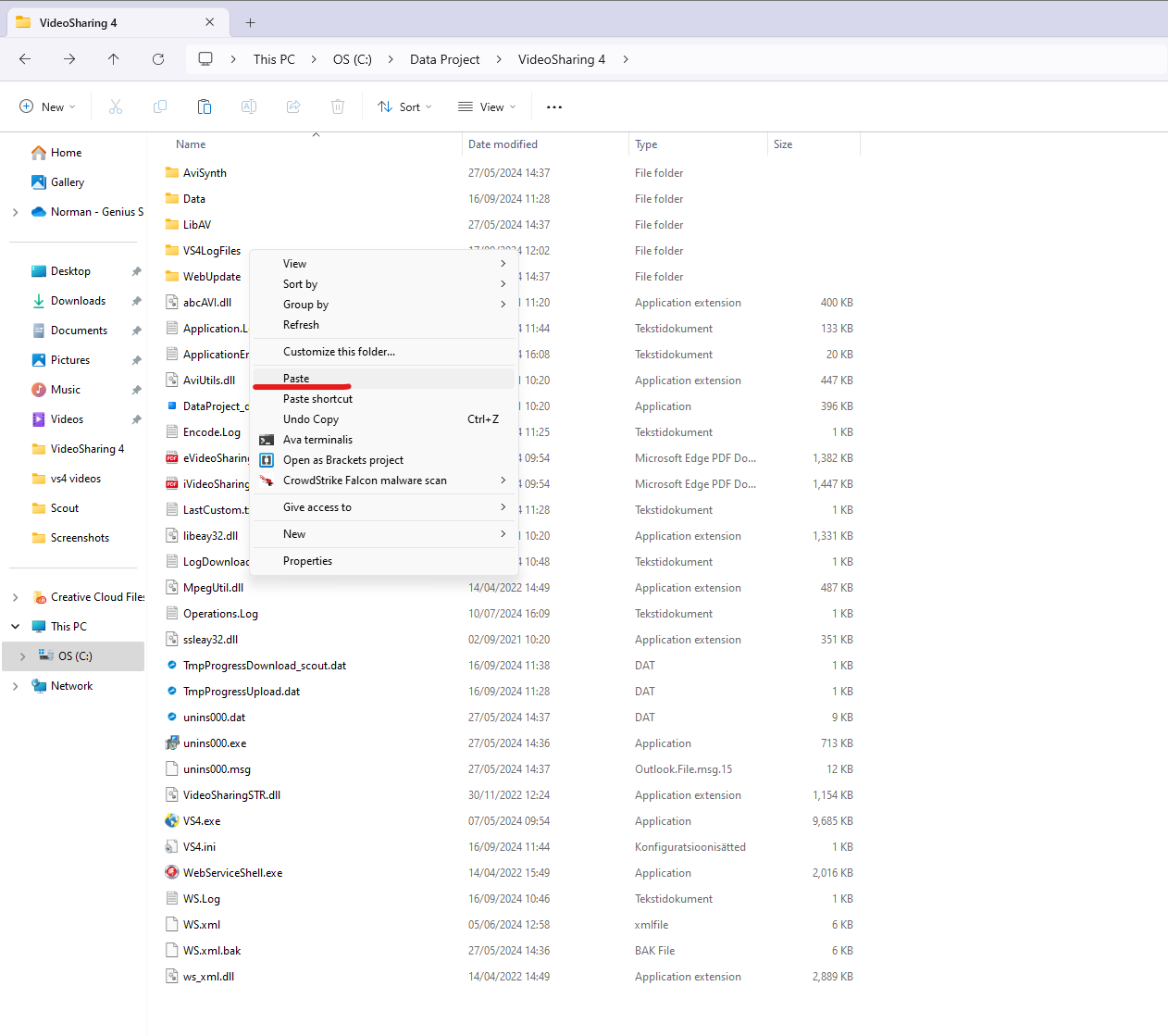Image resolution: width=1168 pixels, height=1036 pixels.
Task: Click Refresh in the context menu
Action: [x=383, y=325]
